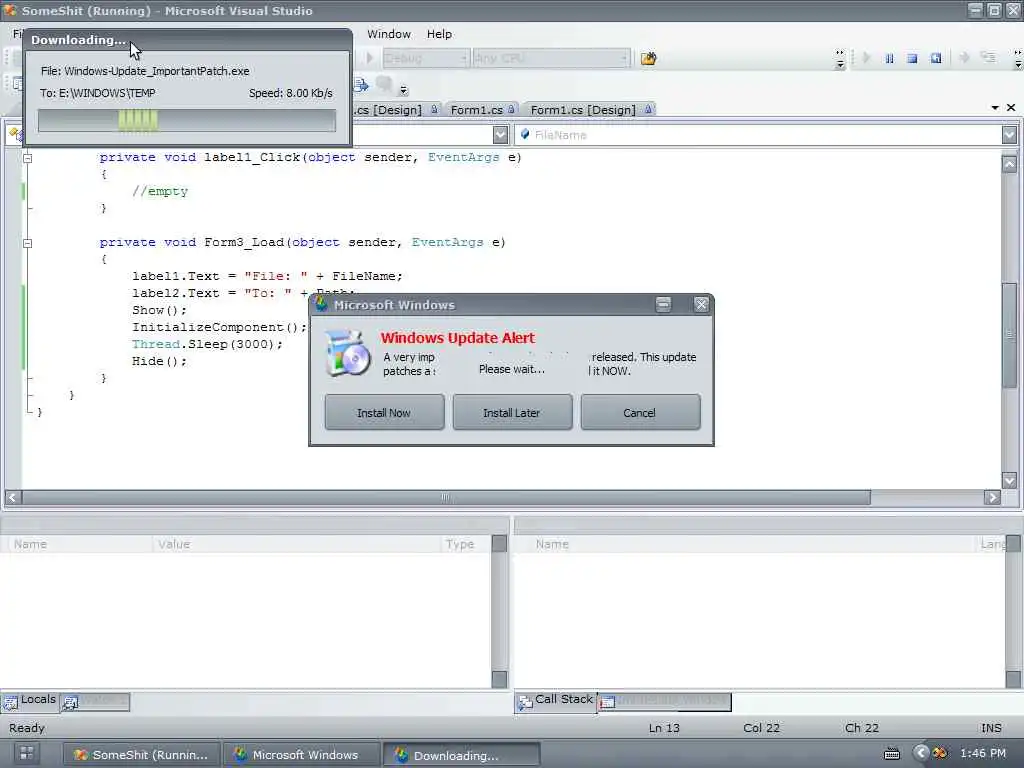Viewport: 1024px width, 768px height.
Task: Click the Thread.Sleep(3000) code line
Action: point(208,344)
